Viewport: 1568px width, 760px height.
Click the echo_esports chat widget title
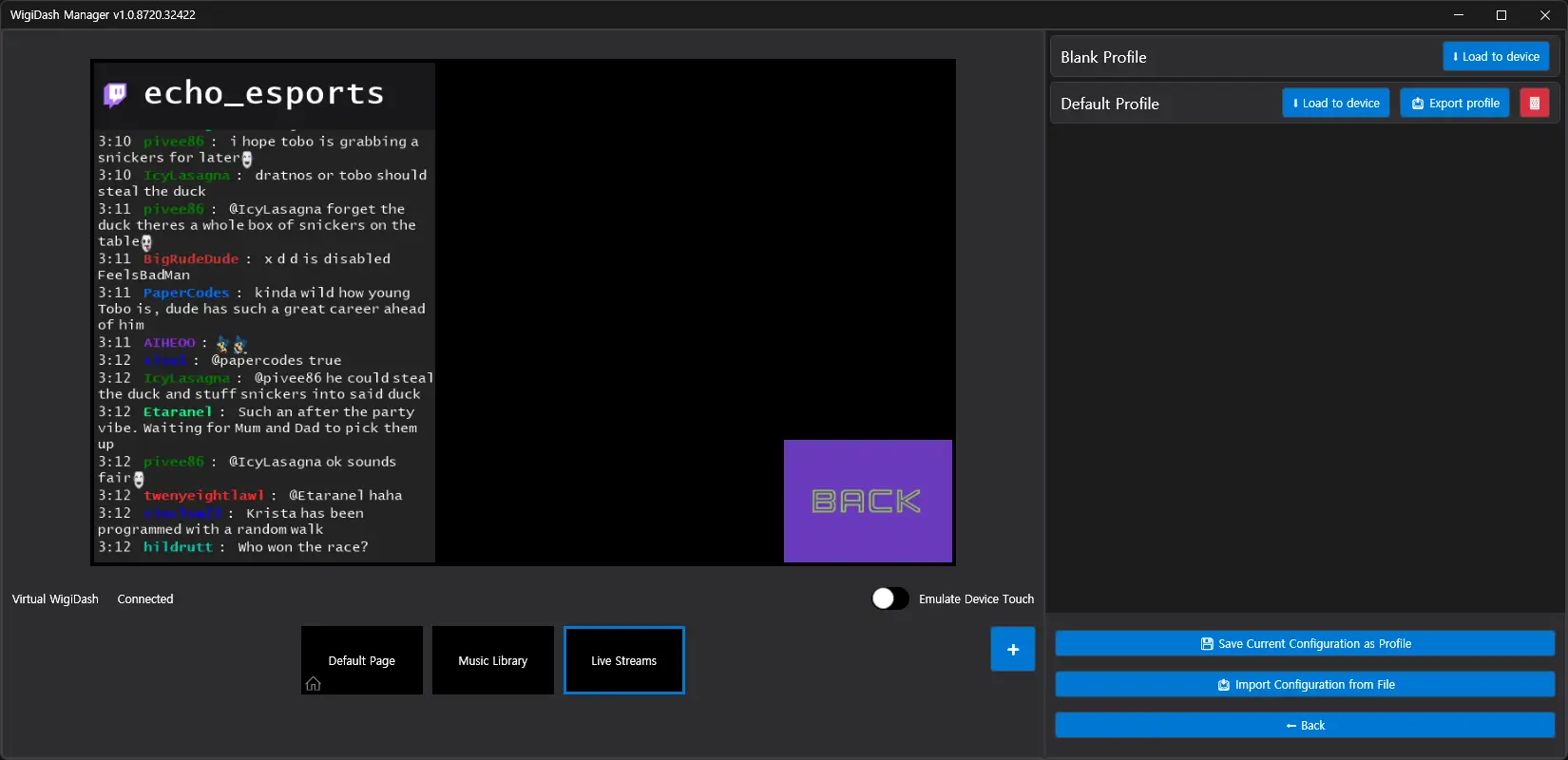tap(264, 94)
